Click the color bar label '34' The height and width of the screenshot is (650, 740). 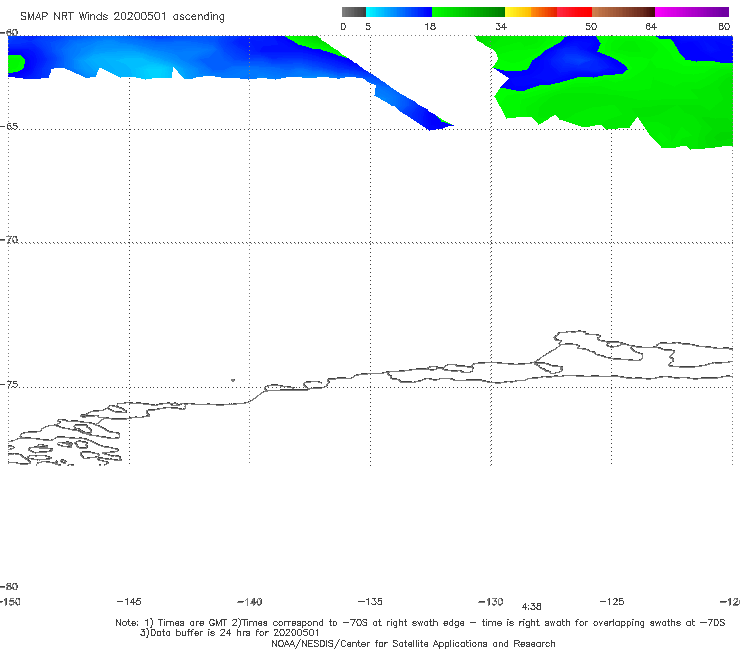click(x=501, y=26)
